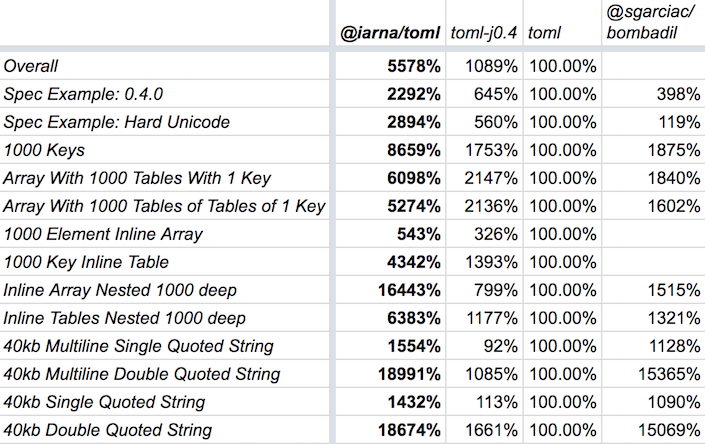Select the 40kb Single Quoted String label
This screenshot has width=705, height=444.
click(105, 402)
